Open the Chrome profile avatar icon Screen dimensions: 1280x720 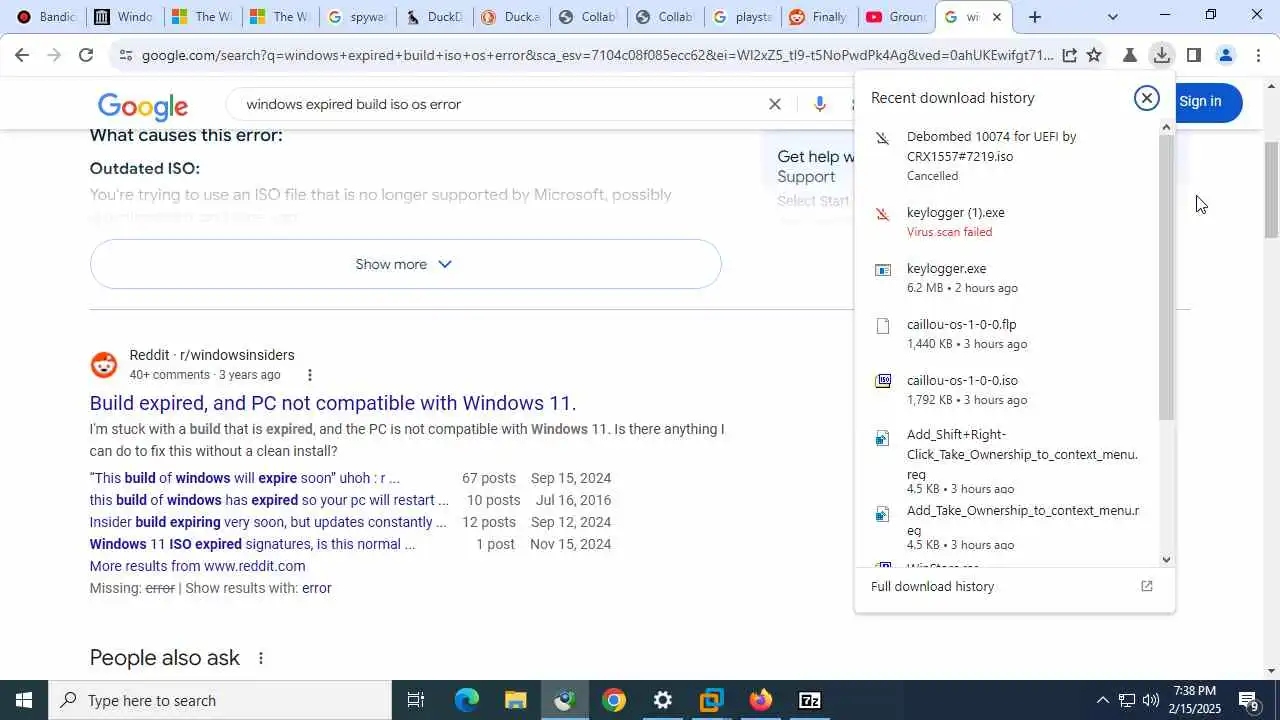click(x=1226, y=56)
